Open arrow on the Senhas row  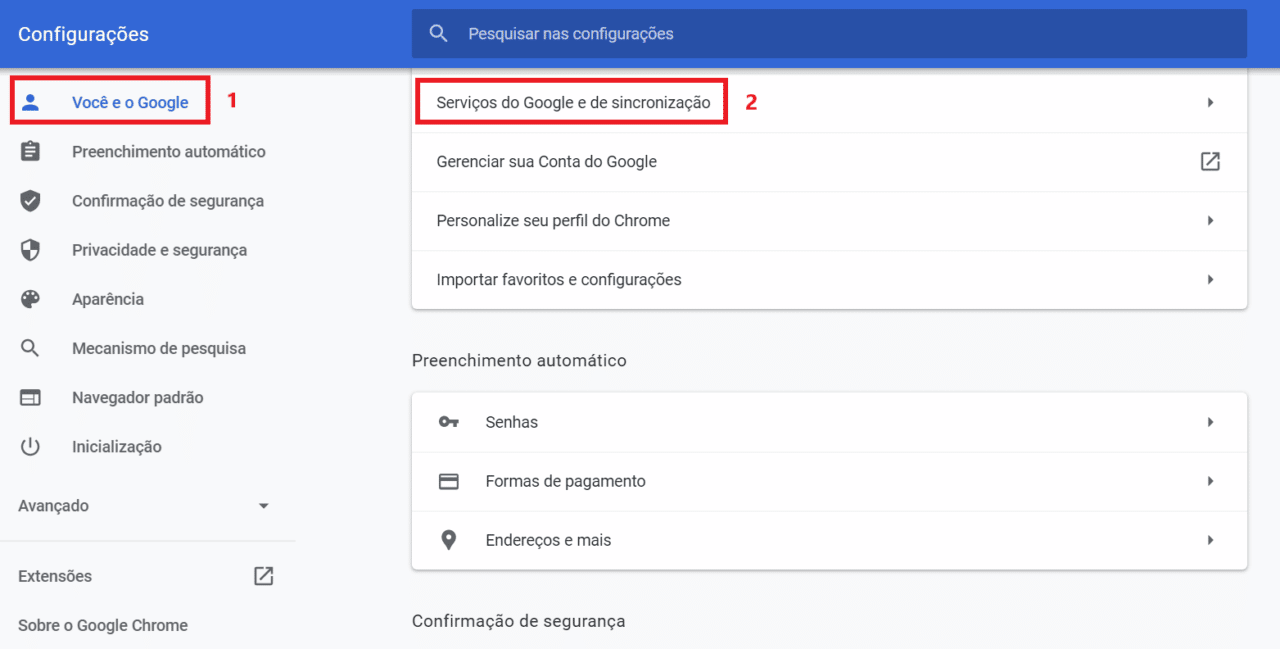pos(1210,422)
